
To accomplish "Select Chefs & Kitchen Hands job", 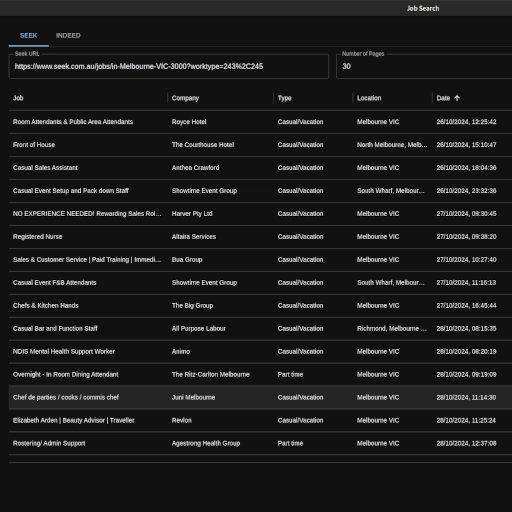I will [x=46, y=306].
